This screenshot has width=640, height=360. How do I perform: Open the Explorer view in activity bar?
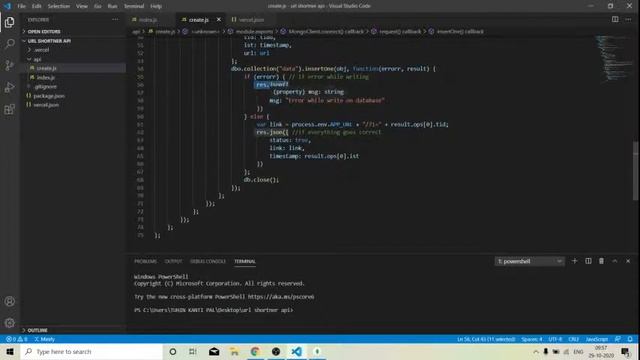coord(9,22)
